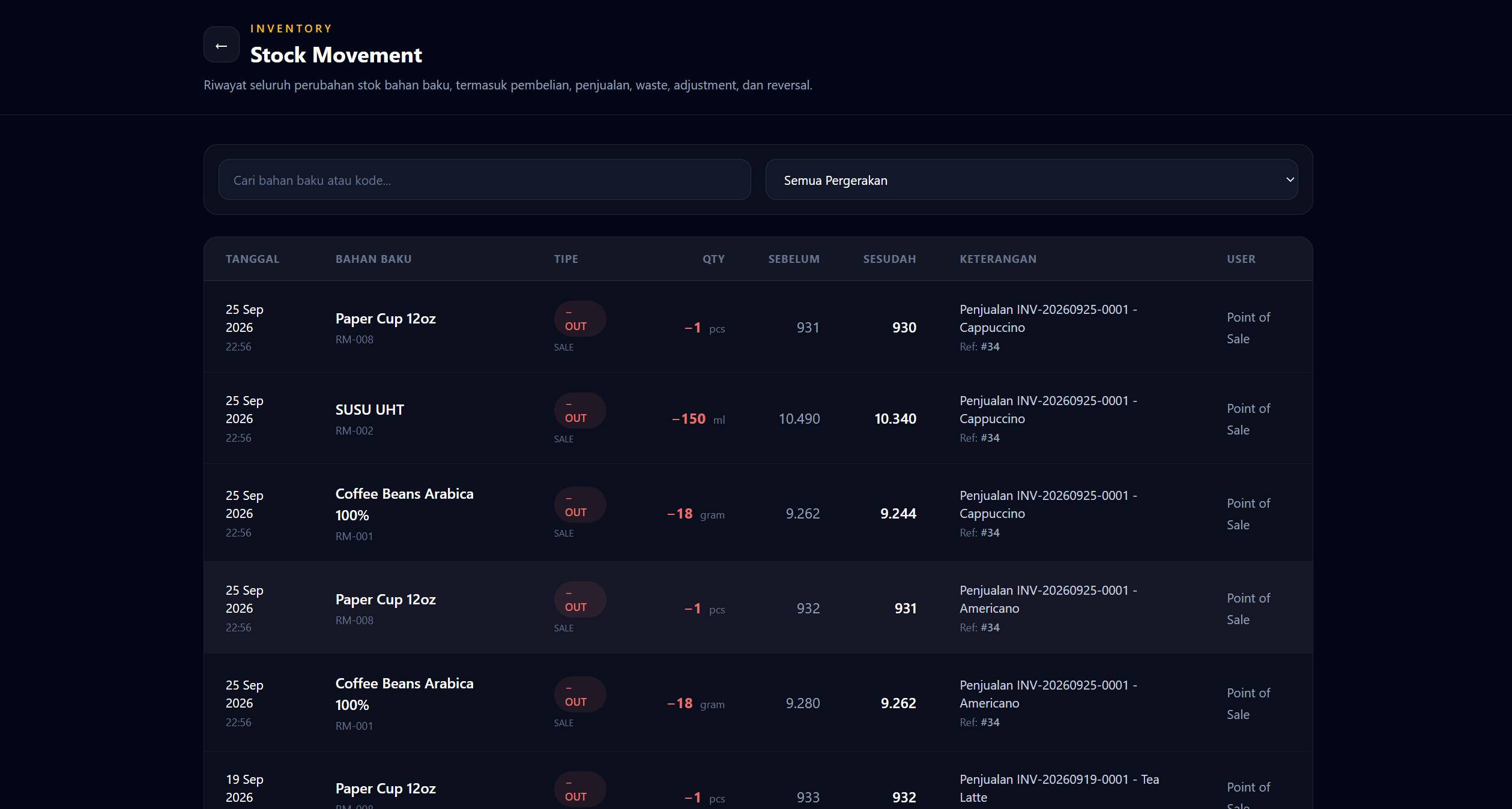Focus the 'Cari bahan baku atau kode' search field
The width and height of the screenshot is (1512, 809).
pyautogui.click(x=485, y=180)
